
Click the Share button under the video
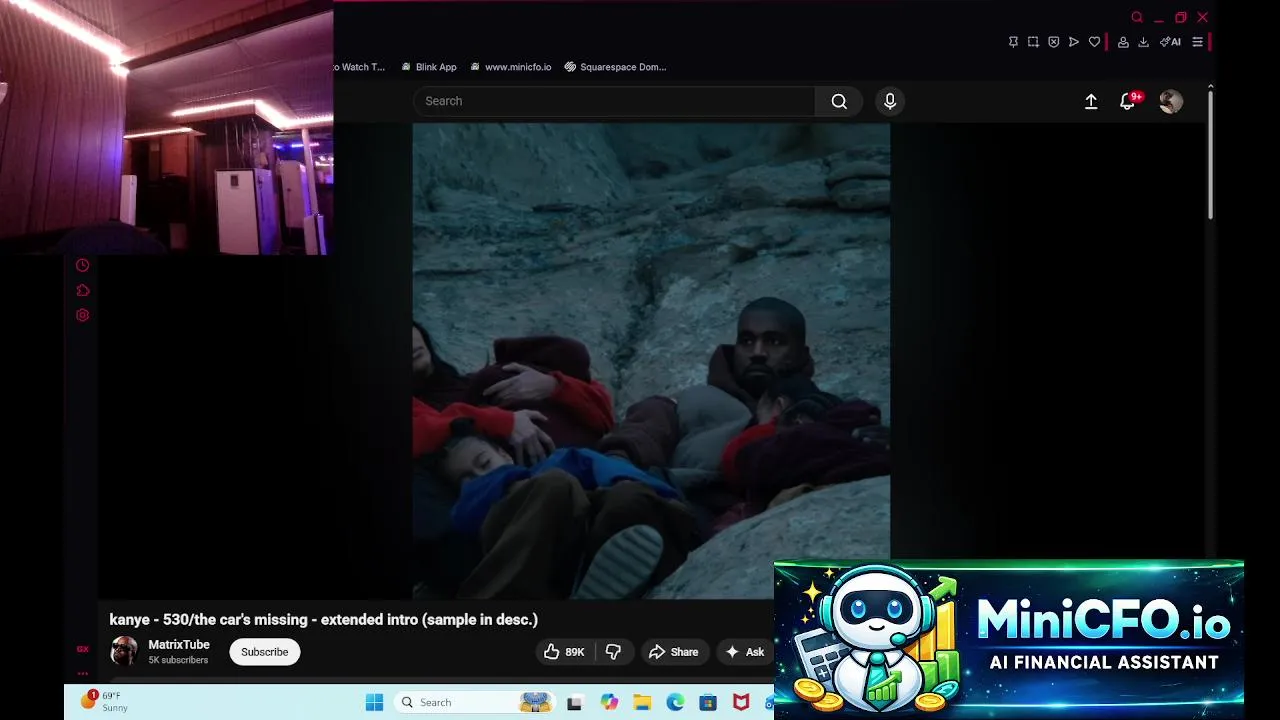[x=674, y=652]
